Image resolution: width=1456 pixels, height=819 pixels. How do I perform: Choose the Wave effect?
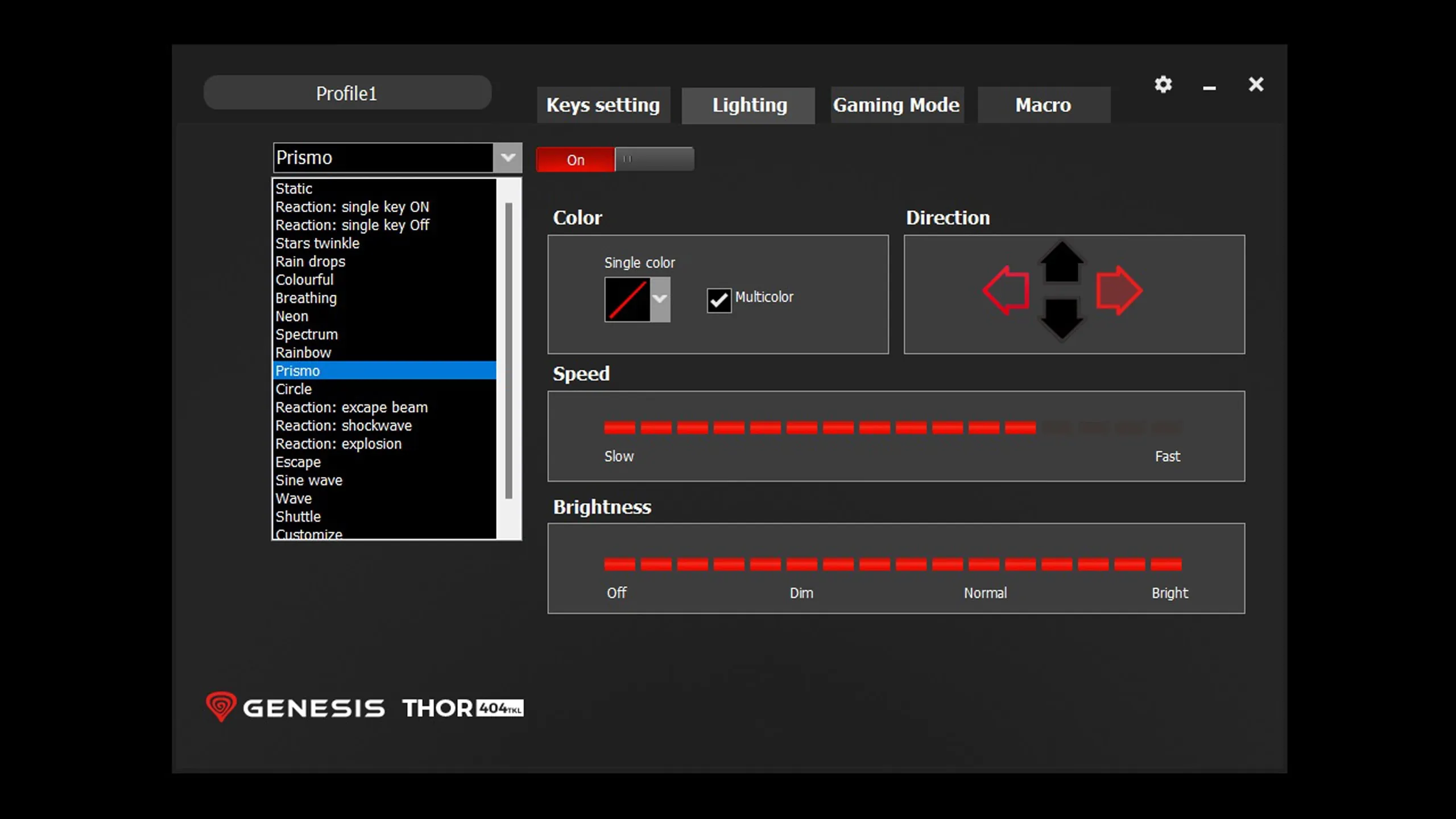(x=384, y=498)
